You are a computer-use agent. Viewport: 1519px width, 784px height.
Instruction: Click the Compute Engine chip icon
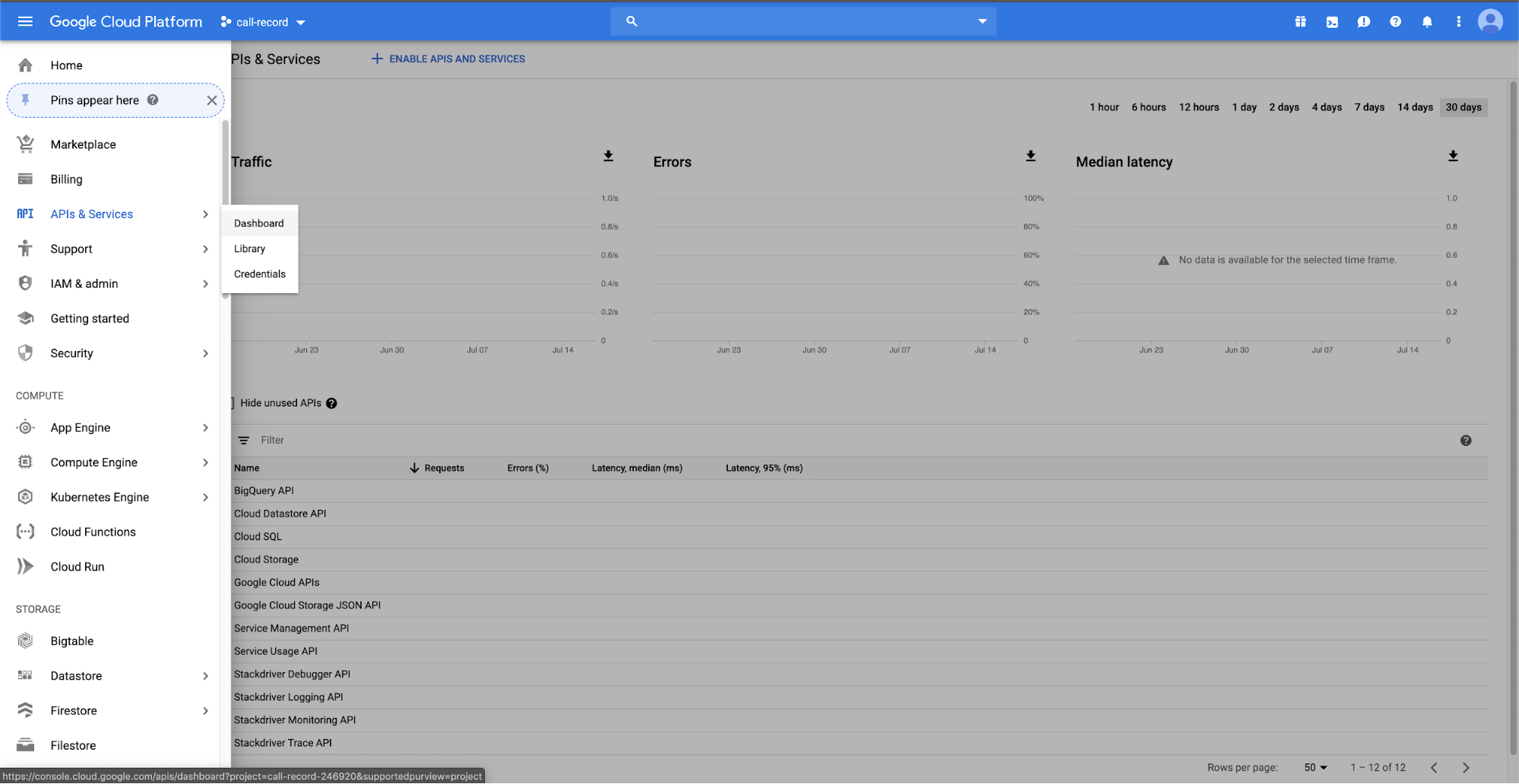[25, 462]
